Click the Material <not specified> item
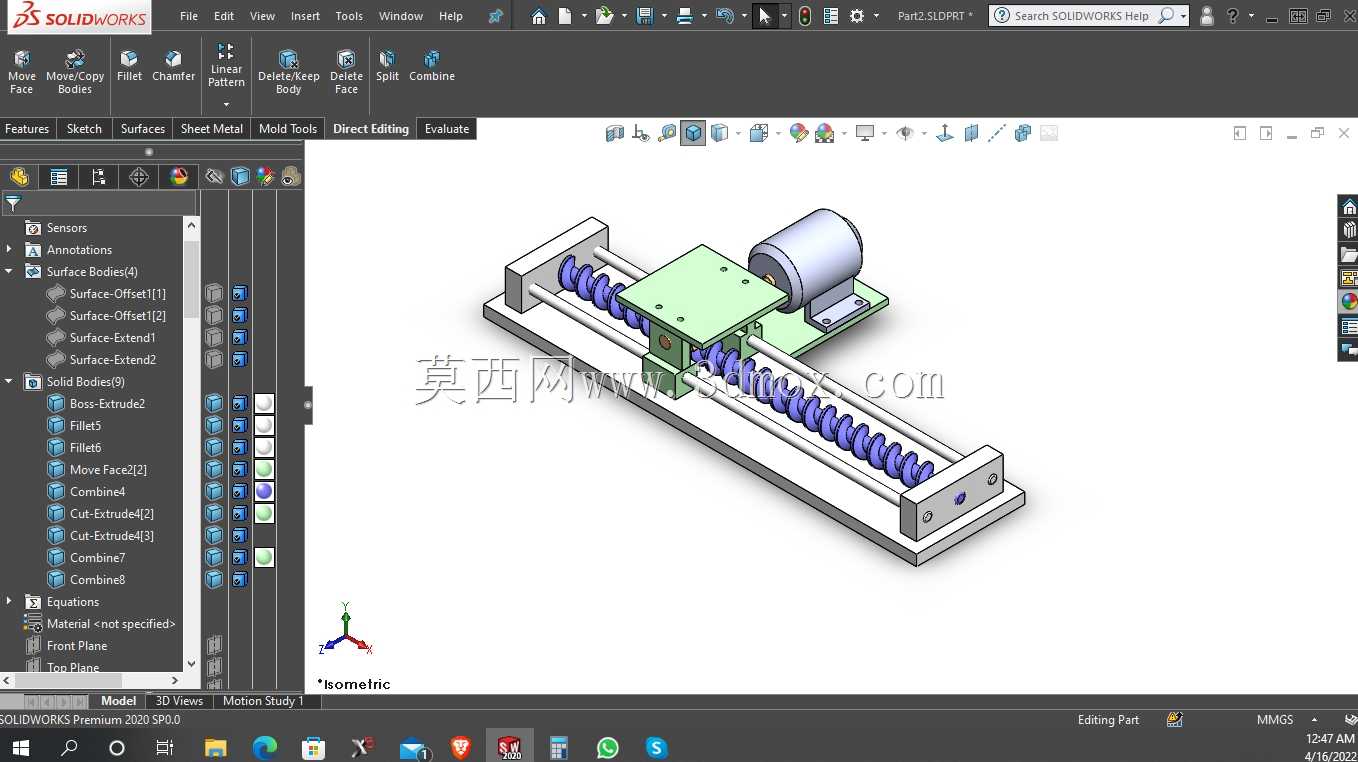Viewport: 1358px width, 762px height. click(111, 623)
